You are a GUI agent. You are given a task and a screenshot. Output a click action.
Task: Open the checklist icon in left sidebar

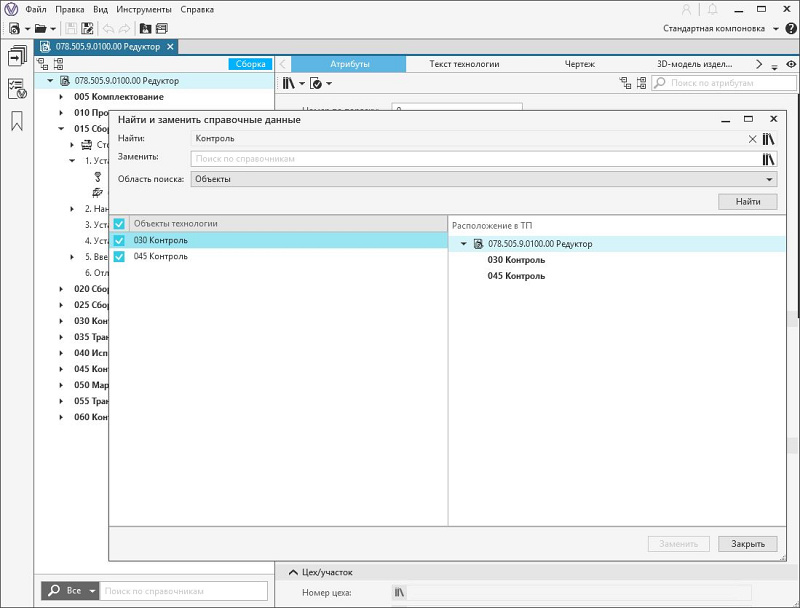click(17, 89)
